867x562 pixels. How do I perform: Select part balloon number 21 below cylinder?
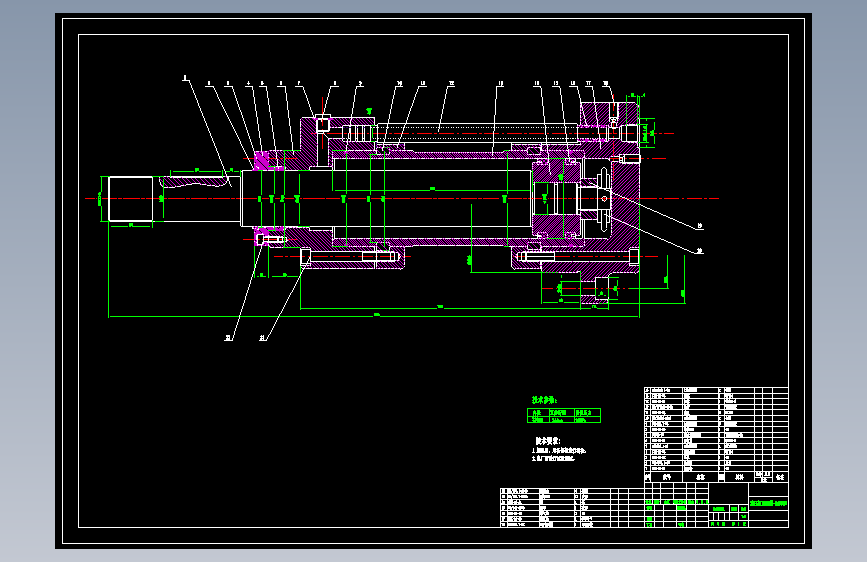pyautogui.click(x=263, y=337)
